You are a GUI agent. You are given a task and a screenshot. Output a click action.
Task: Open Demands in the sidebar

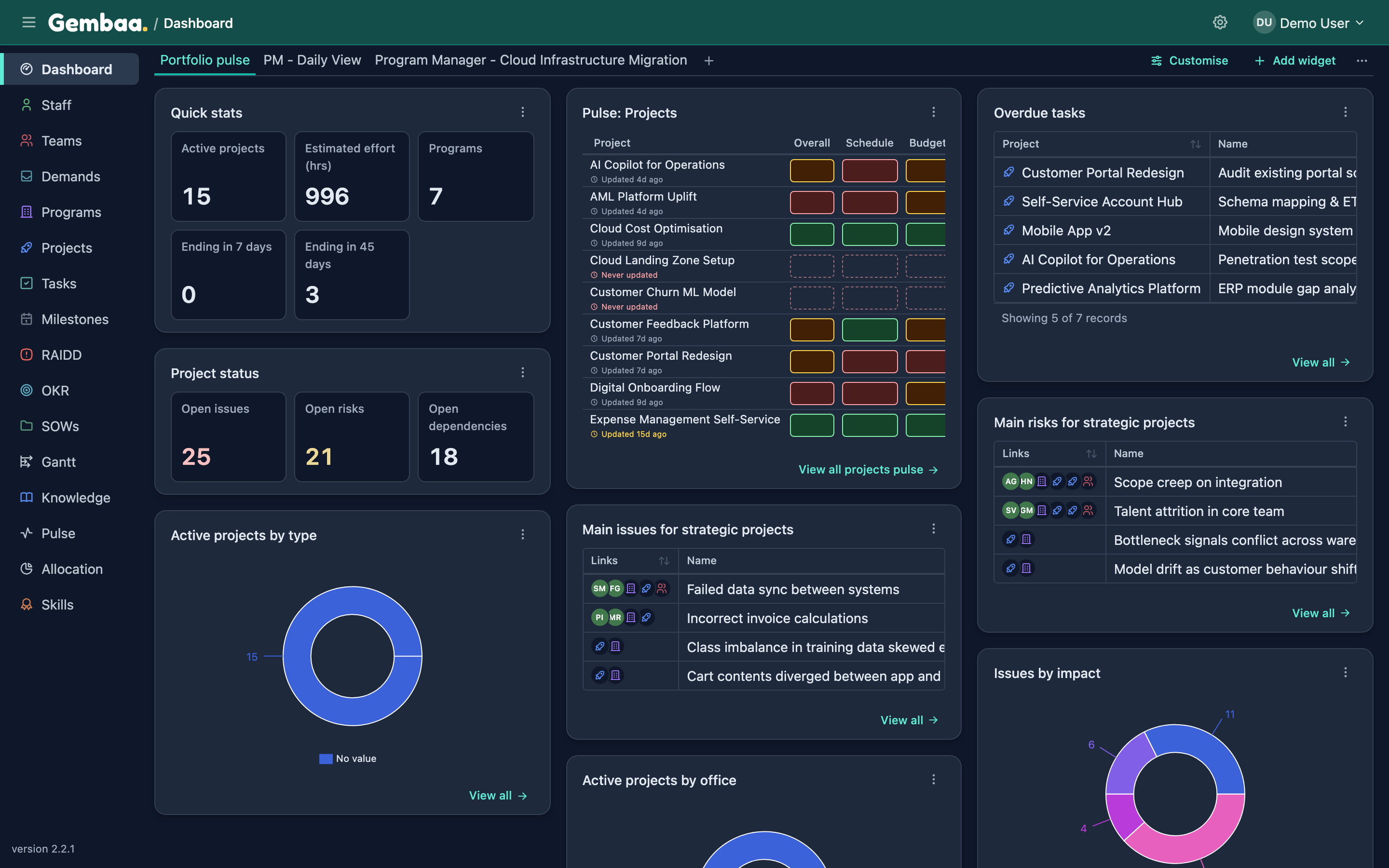coord(70,176)
